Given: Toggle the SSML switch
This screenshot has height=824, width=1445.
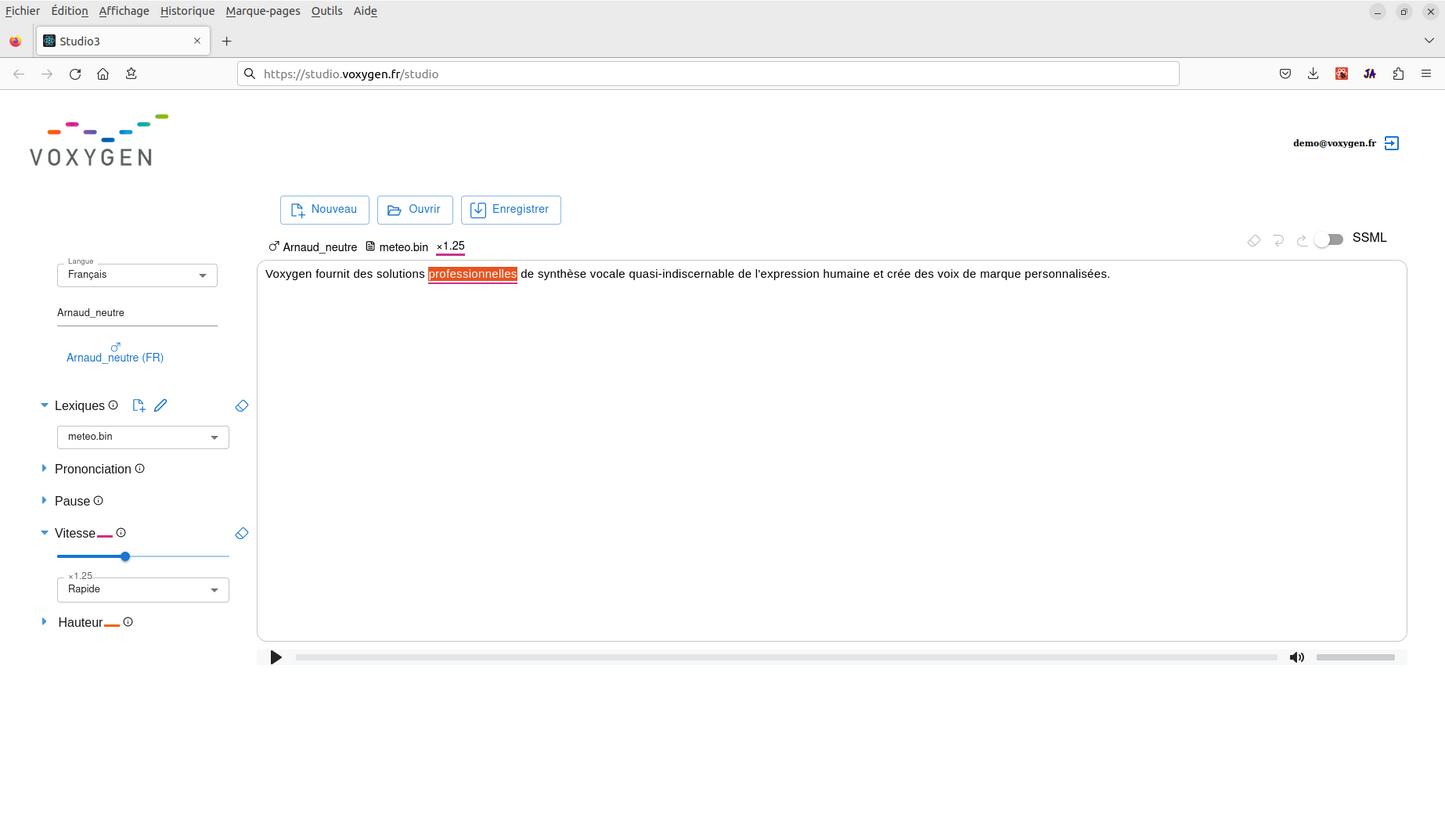Looking at the screenshot, I should tap(1328, 239).
